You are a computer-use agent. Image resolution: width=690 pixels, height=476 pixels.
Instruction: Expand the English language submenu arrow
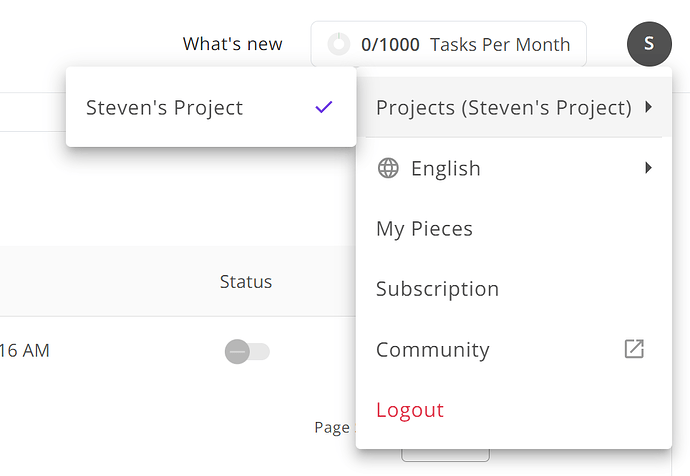(x=649, y=168)
